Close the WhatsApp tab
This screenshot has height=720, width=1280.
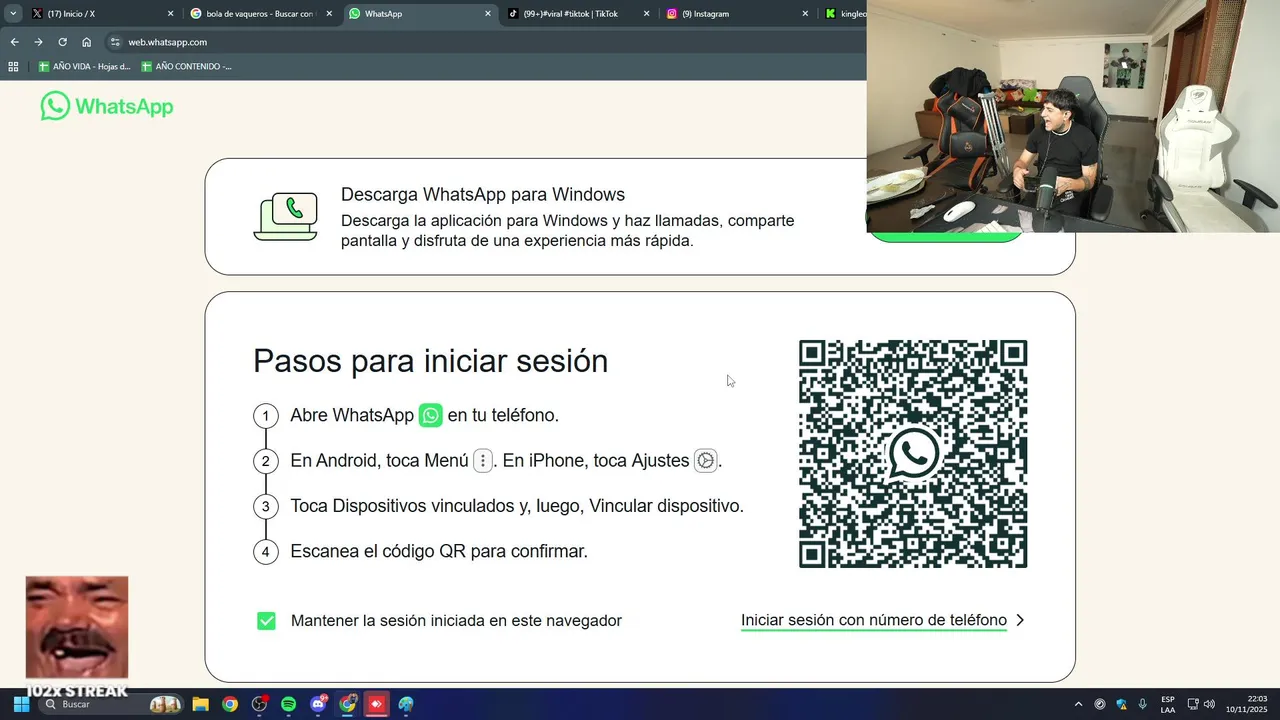488,14
